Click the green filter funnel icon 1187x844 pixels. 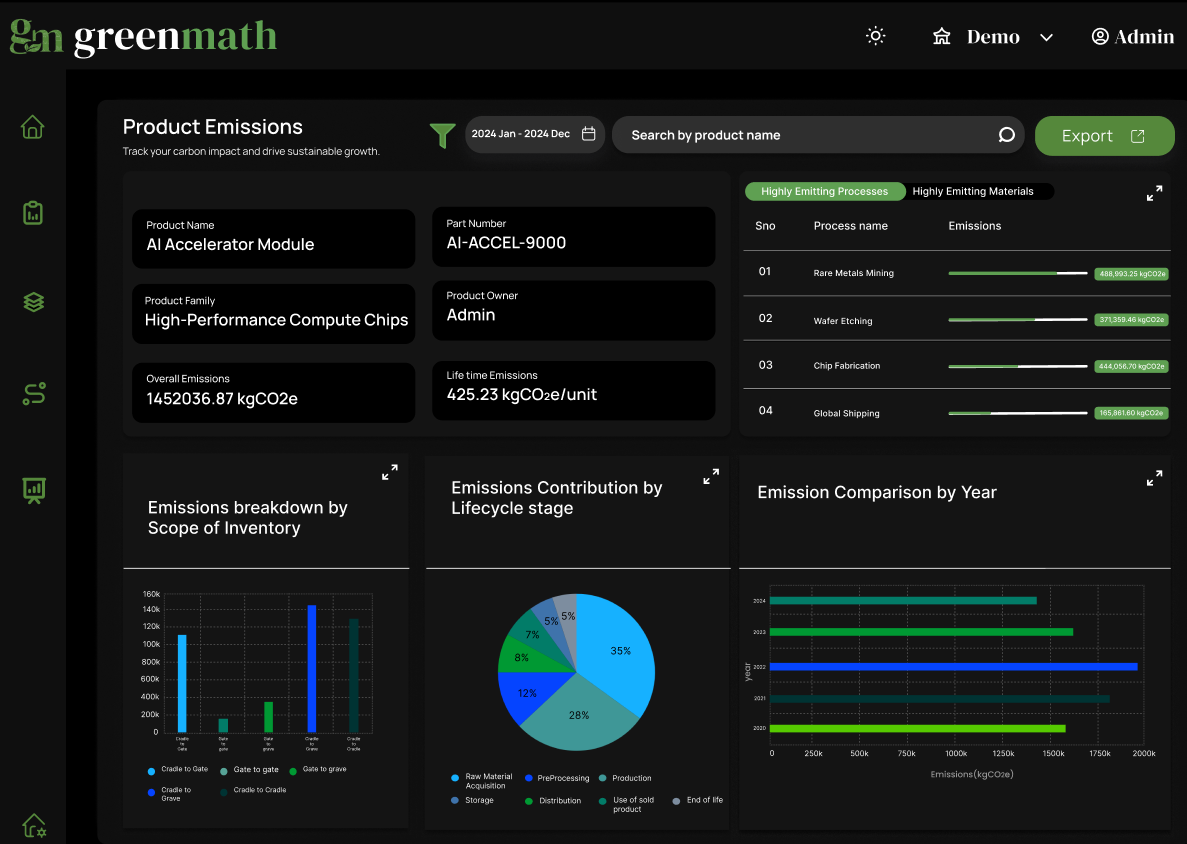click(x=442, y=135)
